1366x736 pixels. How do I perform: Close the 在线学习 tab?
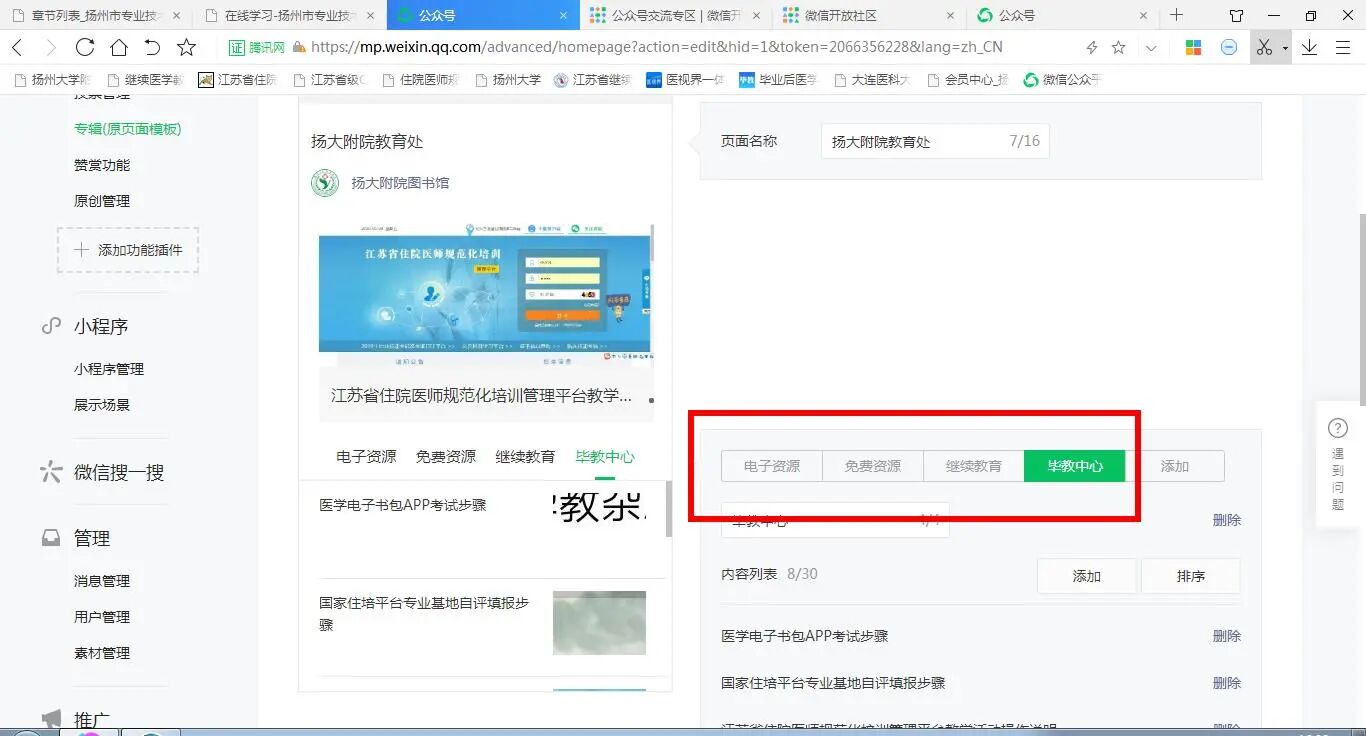[x=370, y=15]
